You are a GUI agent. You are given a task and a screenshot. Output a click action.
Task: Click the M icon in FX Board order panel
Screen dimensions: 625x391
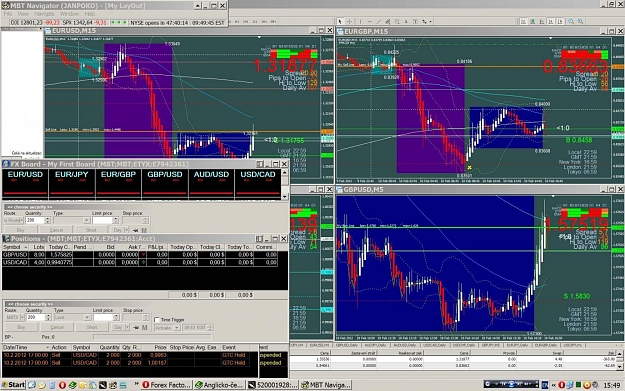point(144,230)
